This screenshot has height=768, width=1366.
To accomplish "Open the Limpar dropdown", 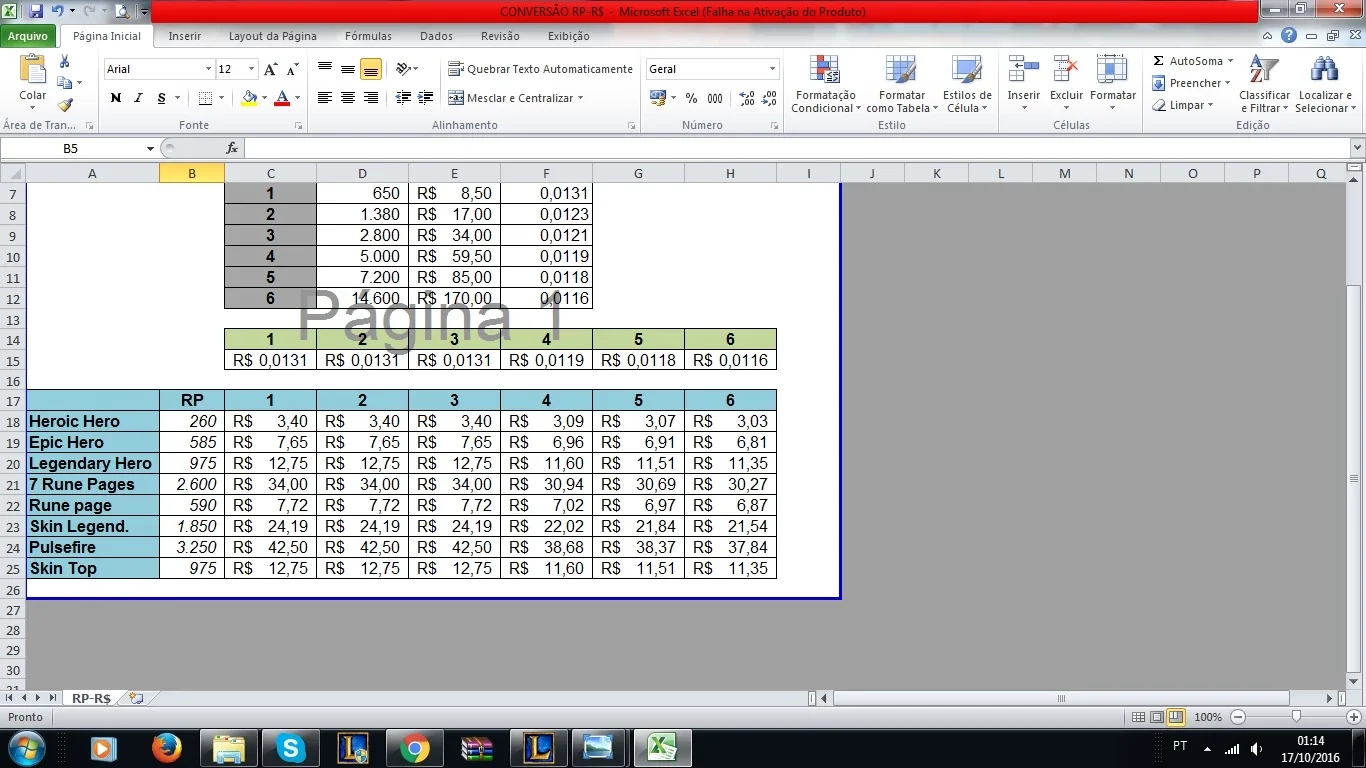I will [1183, 105].
